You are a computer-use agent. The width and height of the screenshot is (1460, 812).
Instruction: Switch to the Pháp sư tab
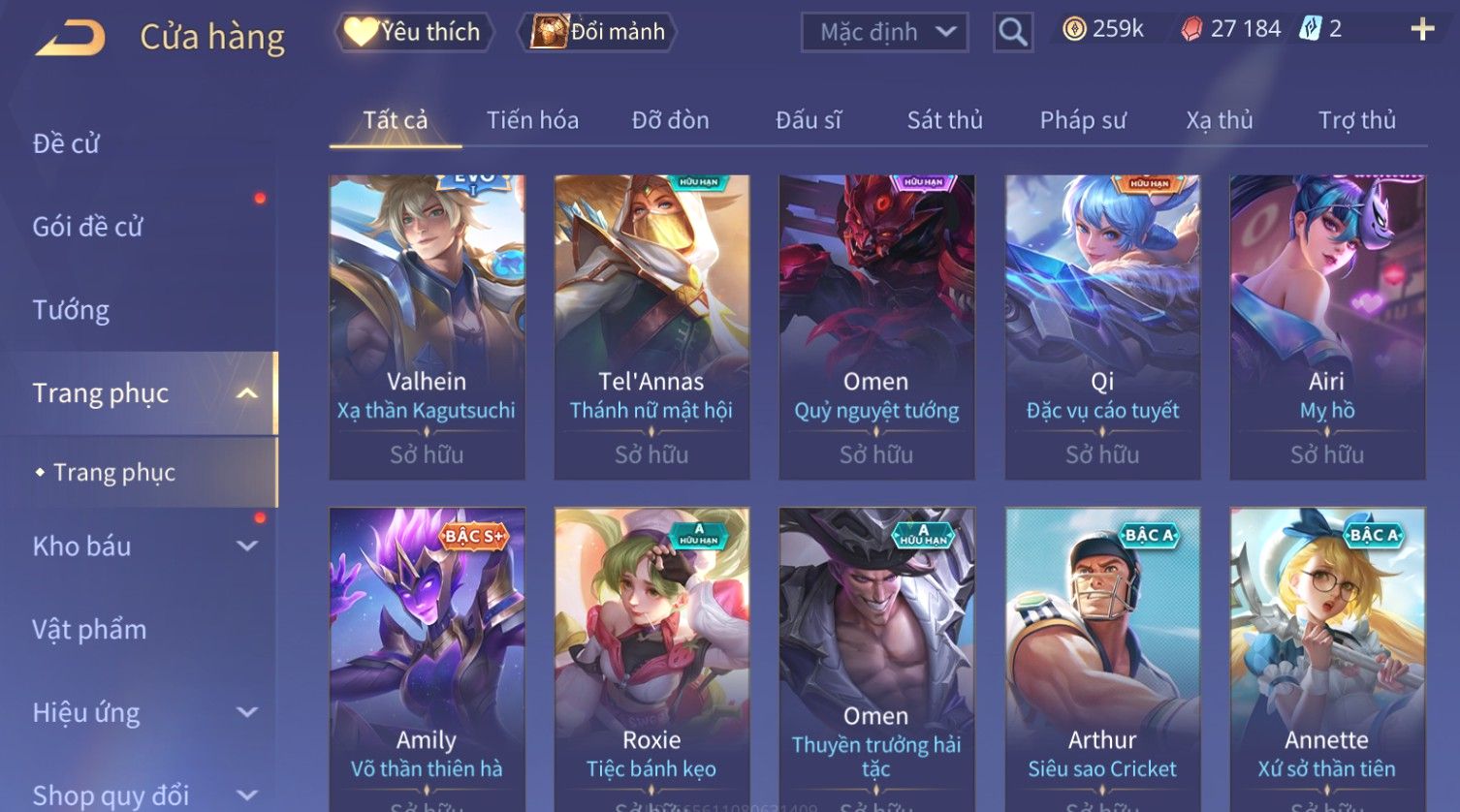click(x=1083, y=120)
